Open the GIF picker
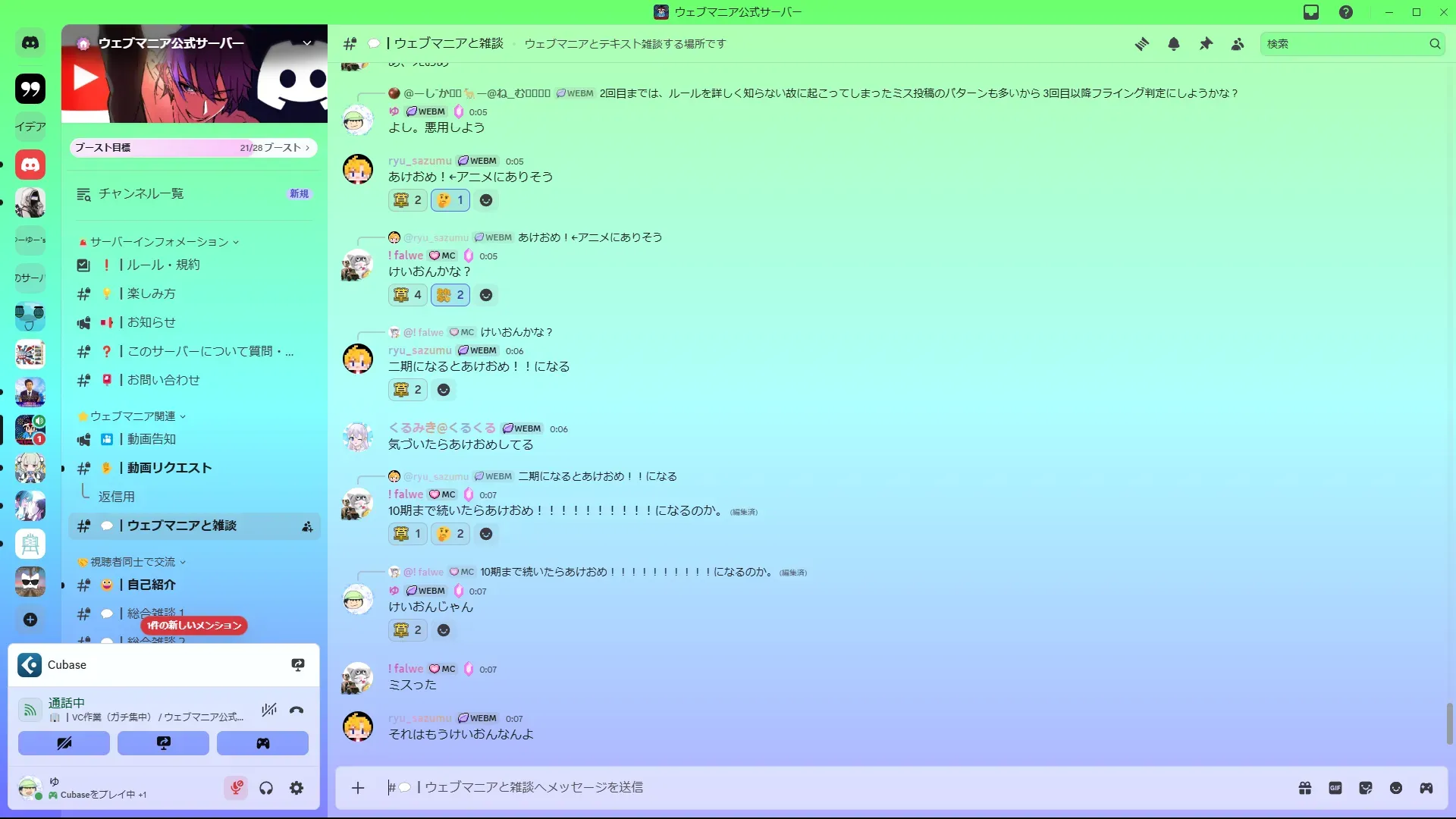This screenshot has width=1456, height=819. (1335, 788)
